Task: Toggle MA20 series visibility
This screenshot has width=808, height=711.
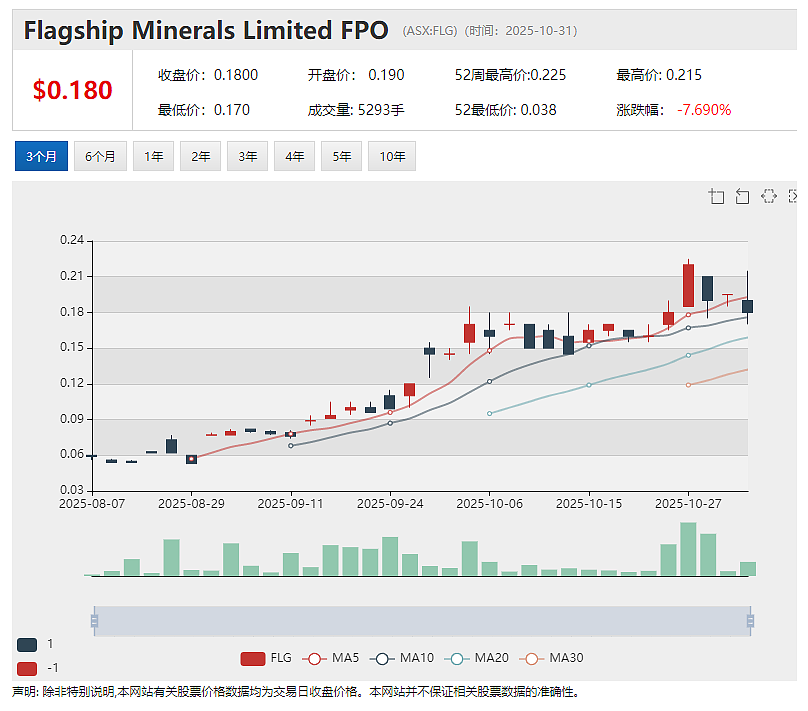Action: (476, 658)
